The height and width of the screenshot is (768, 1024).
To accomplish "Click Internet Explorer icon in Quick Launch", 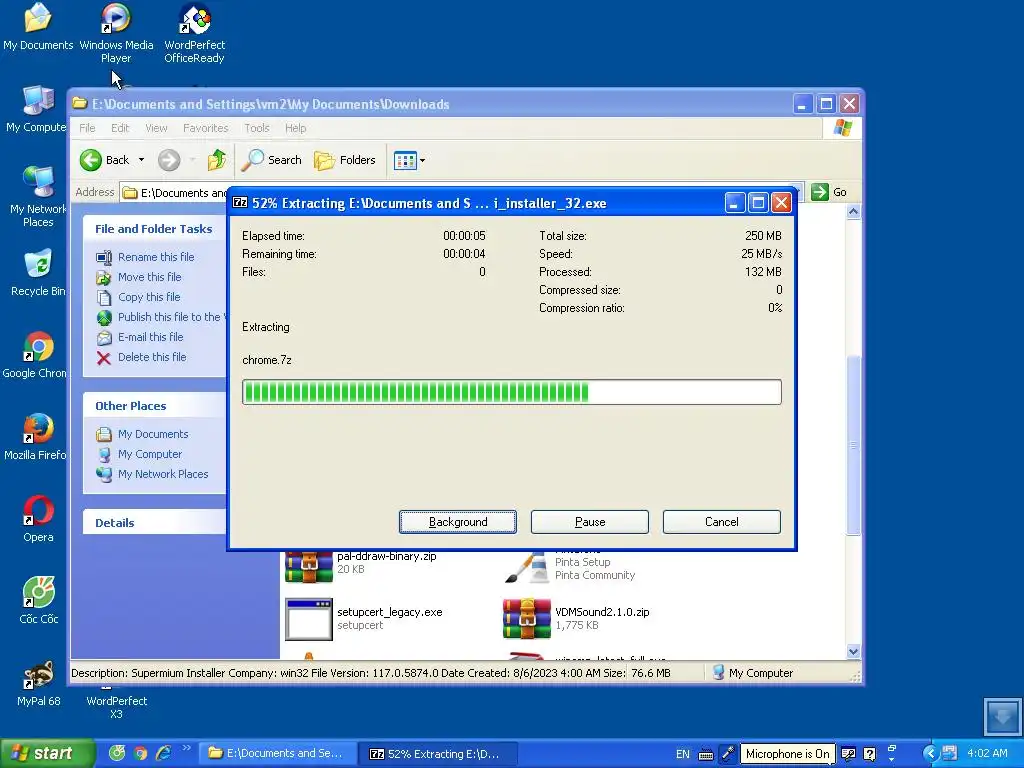I will 163,754.
